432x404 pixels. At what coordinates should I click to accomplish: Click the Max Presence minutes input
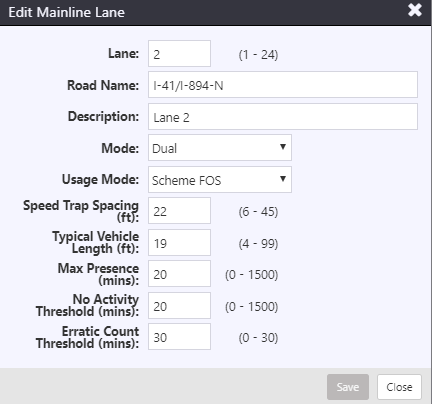[179, 274]
